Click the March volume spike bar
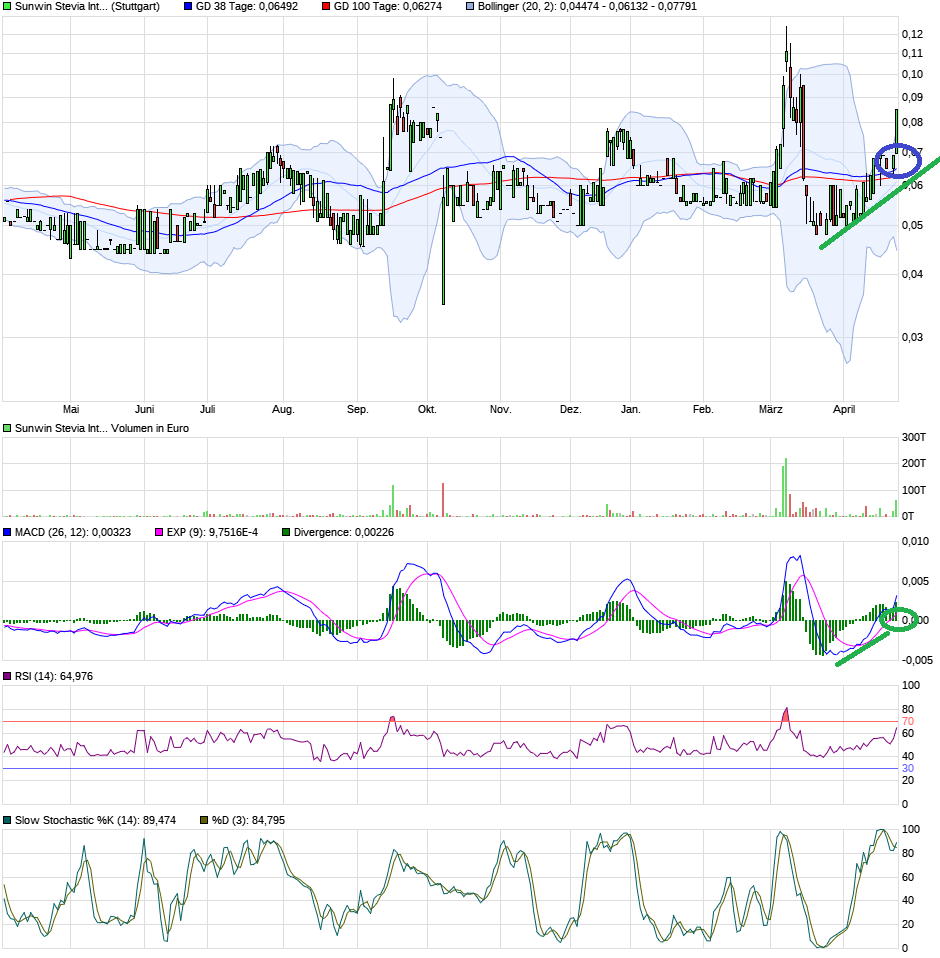 click(786, 488)
